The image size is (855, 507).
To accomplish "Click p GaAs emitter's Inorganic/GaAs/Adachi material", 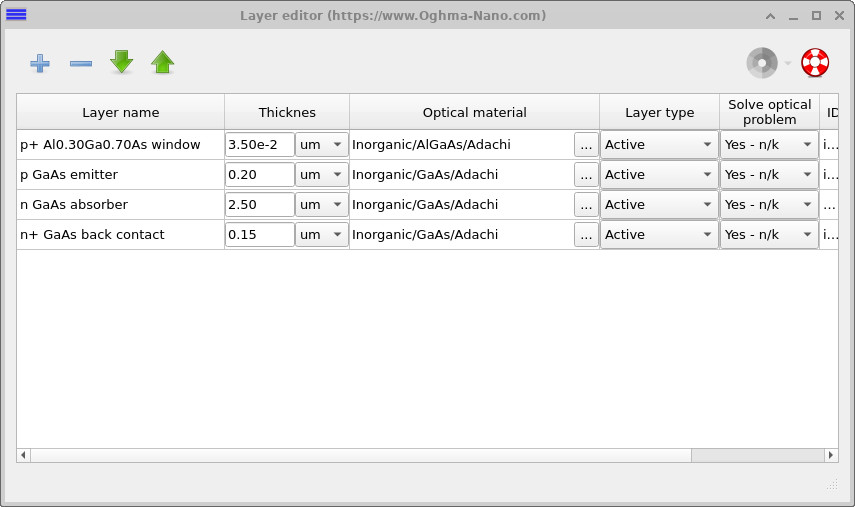I will 425,174.
